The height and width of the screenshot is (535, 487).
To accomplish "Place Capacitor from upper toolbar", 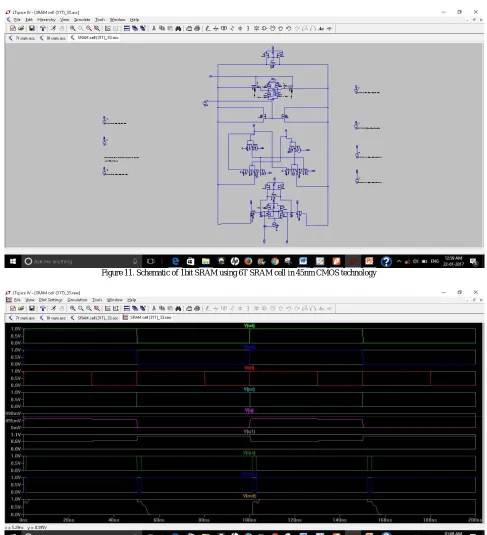I will tap(240, 28).
